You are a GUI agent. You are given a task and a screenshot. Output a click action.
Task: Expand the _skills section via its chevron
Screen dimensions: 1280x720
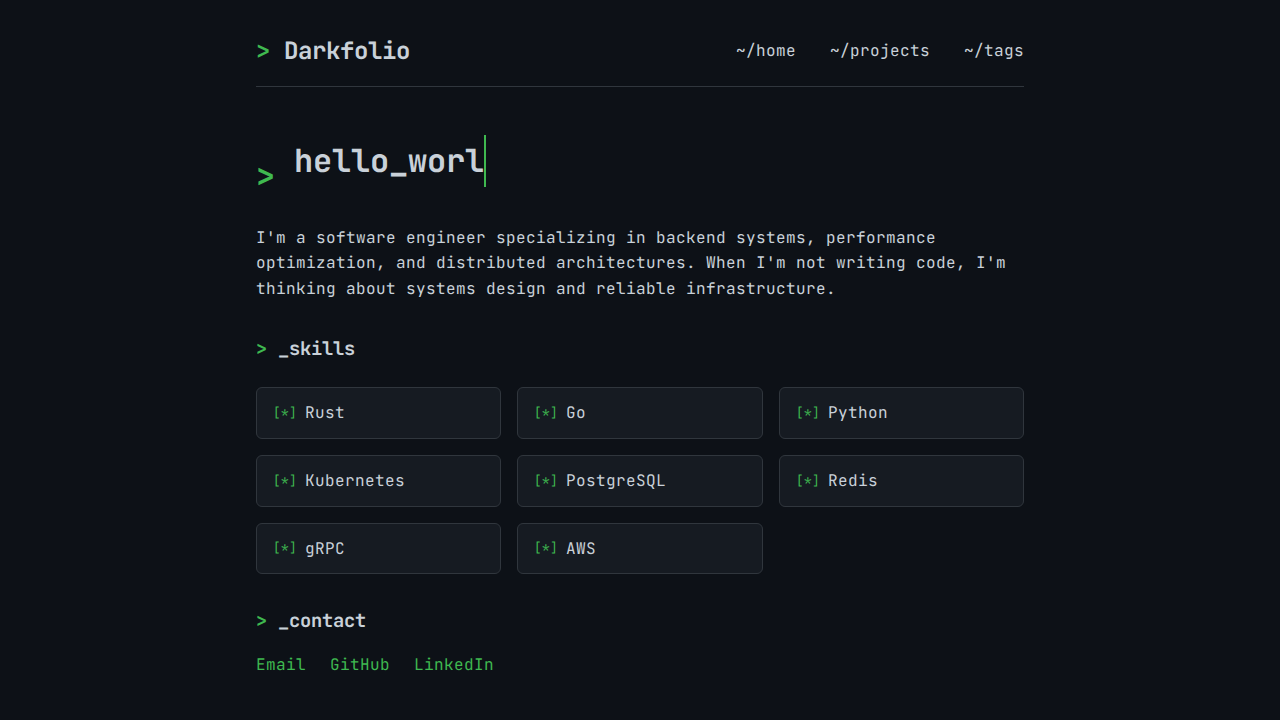262,348
